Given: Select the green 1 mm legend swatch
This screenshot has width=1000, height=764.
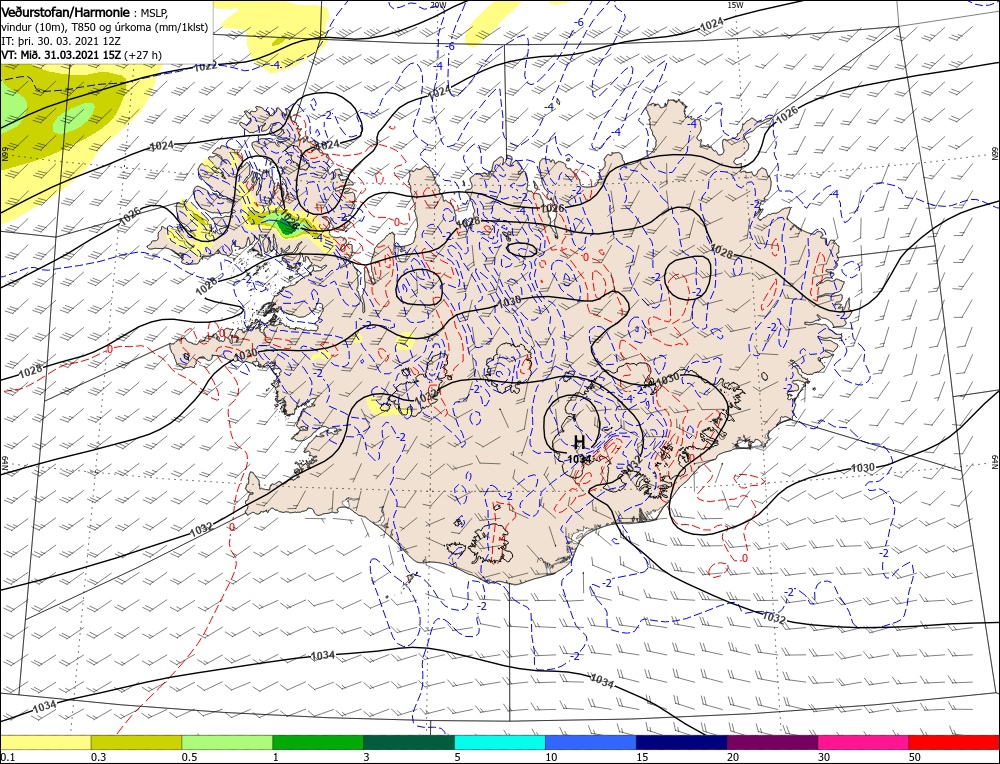Looking at the screenshot, I should 318,742.
